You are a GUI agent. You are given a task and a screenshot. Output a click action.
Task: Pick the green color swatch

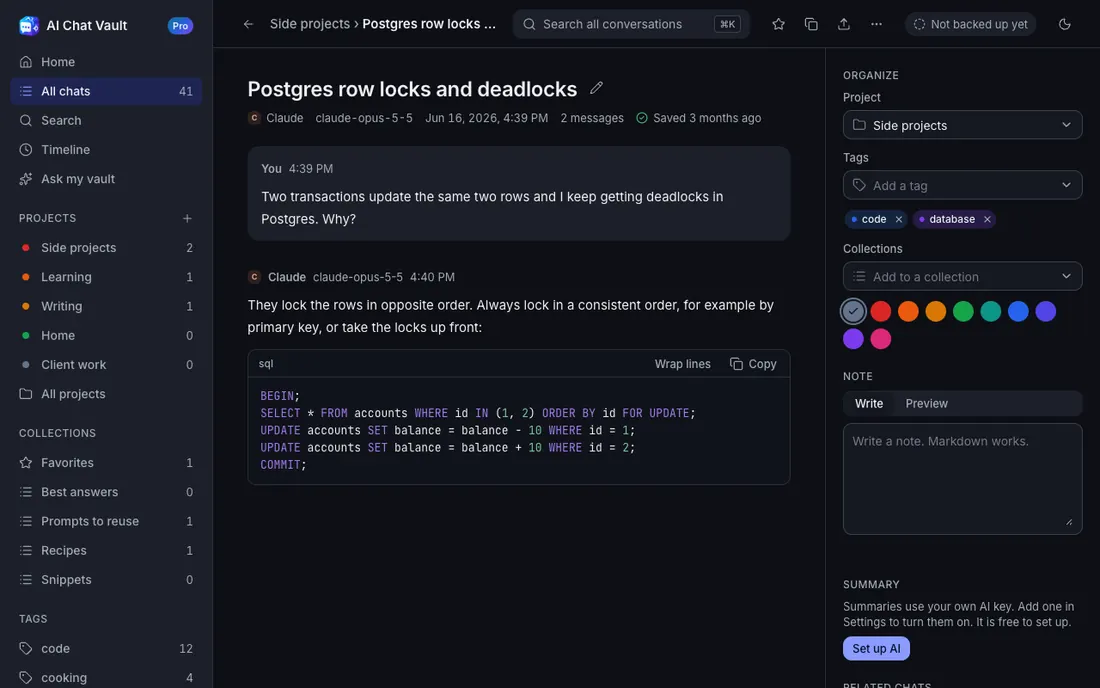[963, 311]
